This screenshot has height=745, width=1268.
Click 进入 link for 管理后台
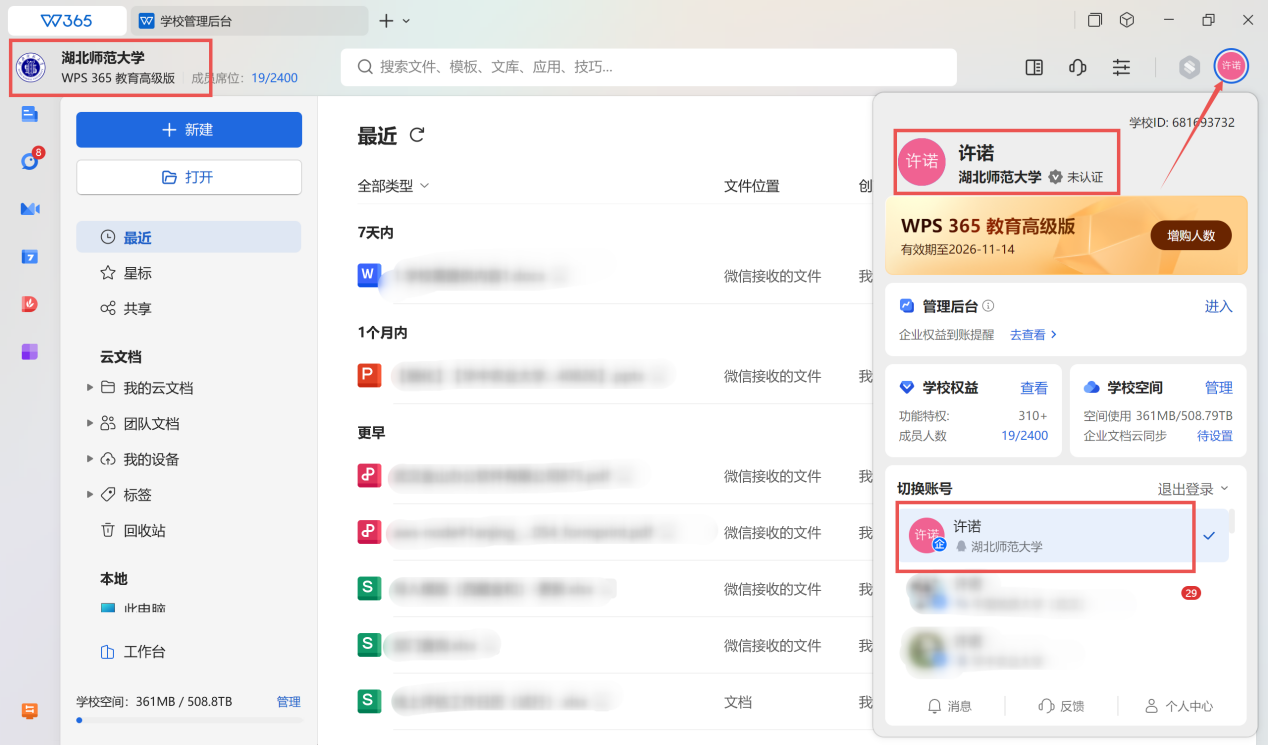point(1218,306)
